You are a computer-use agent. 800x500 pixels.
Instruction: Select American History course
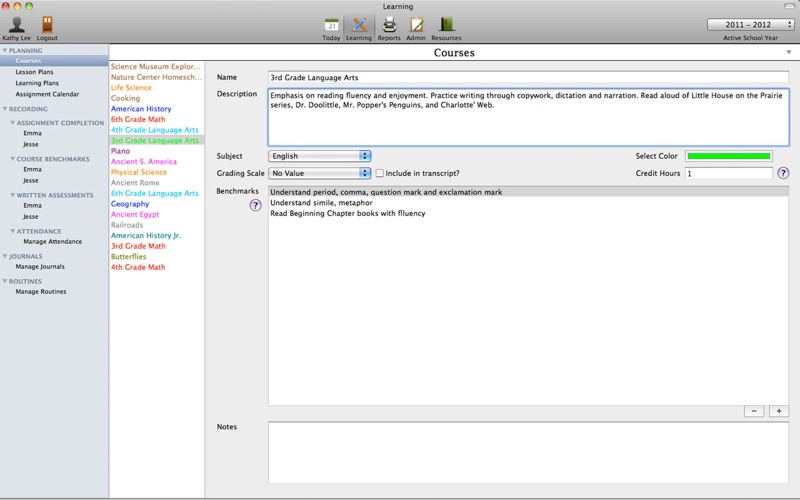coord(141,109)
